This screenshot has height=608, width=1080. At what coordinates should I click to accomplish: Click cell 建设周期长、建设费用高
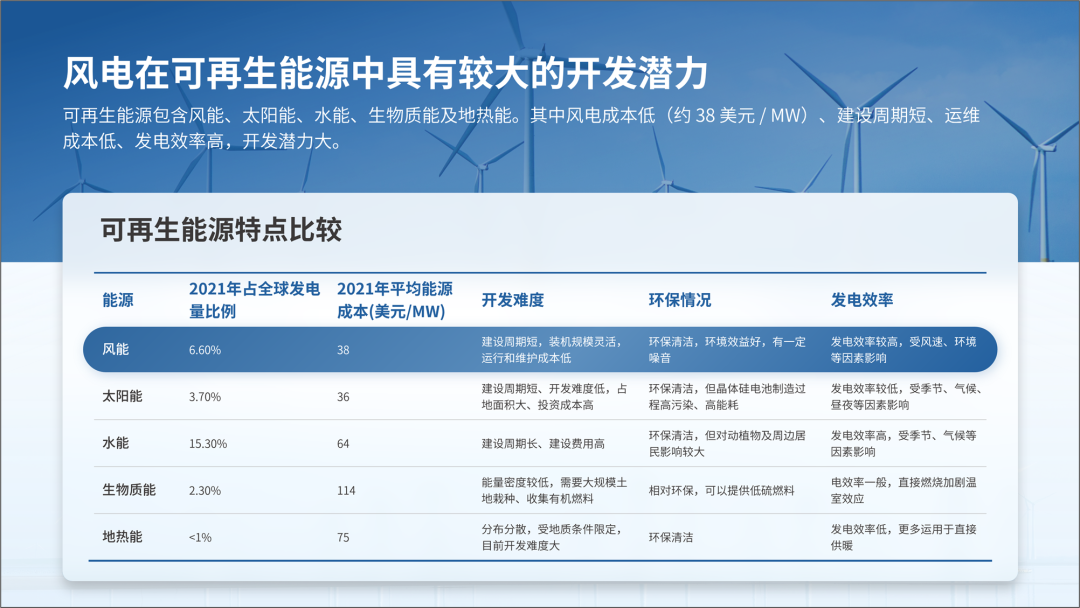[x=543, y=443]
